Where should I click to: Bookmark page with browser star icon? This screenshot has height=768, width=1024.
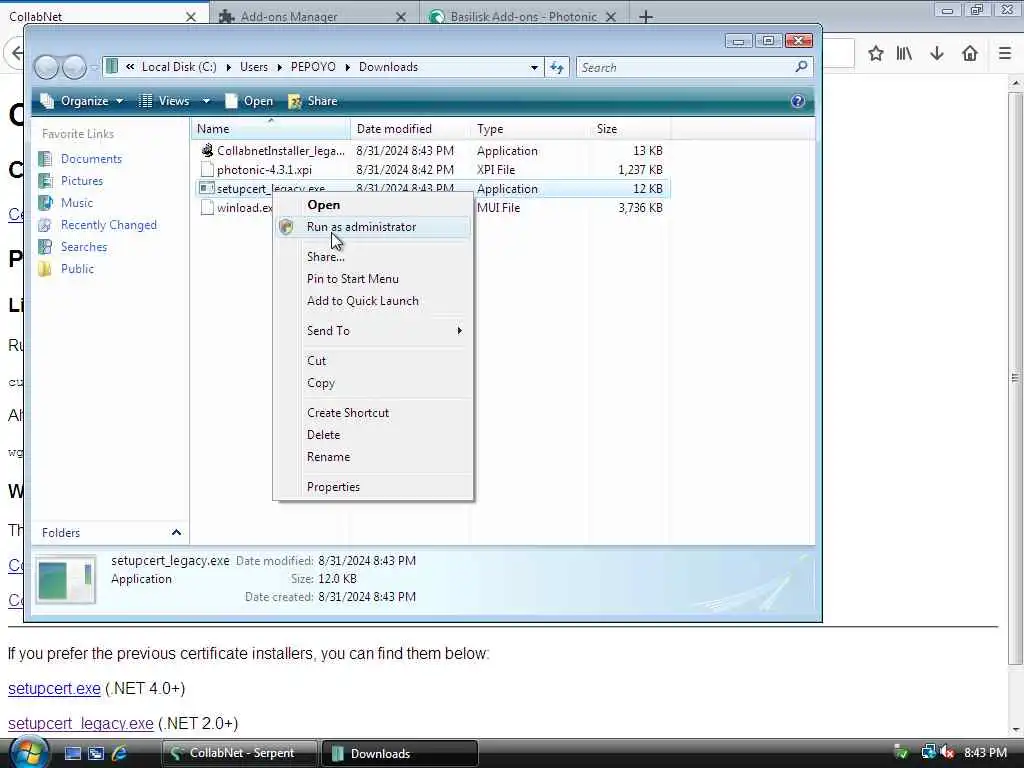876,54
